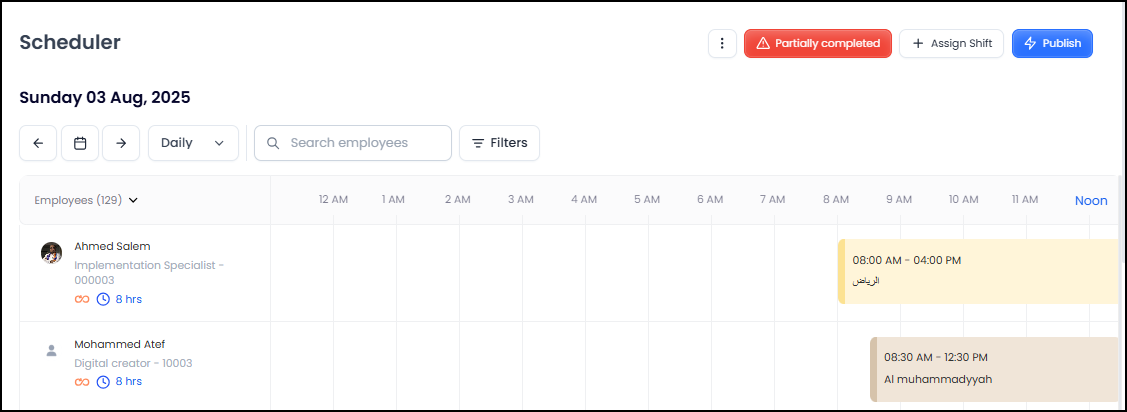Go to previous day with left arrow
This screenshot has height=412, width=1127.
[38, 143]
